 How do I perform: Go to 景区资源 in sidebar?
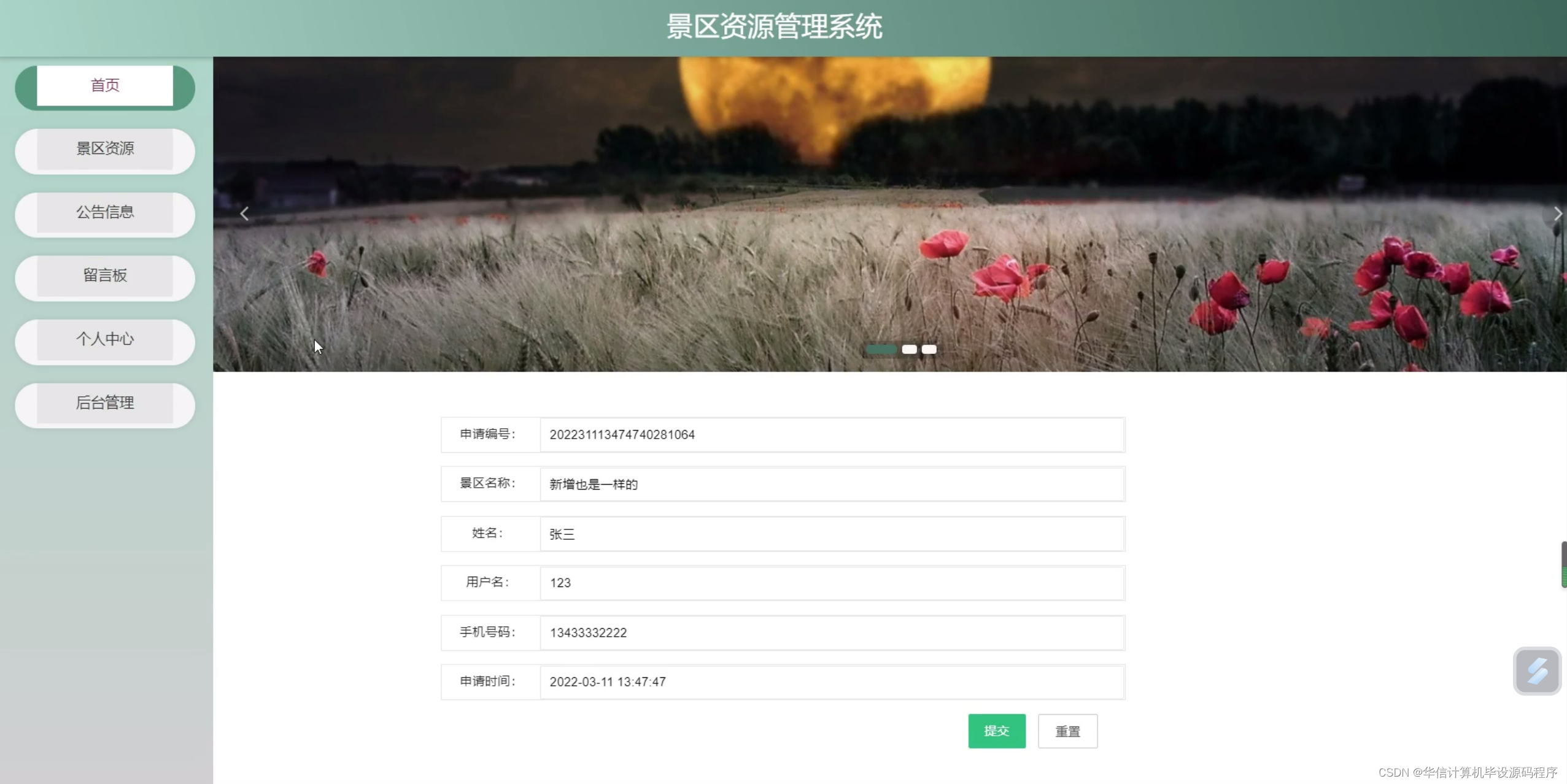coord(105,149)
